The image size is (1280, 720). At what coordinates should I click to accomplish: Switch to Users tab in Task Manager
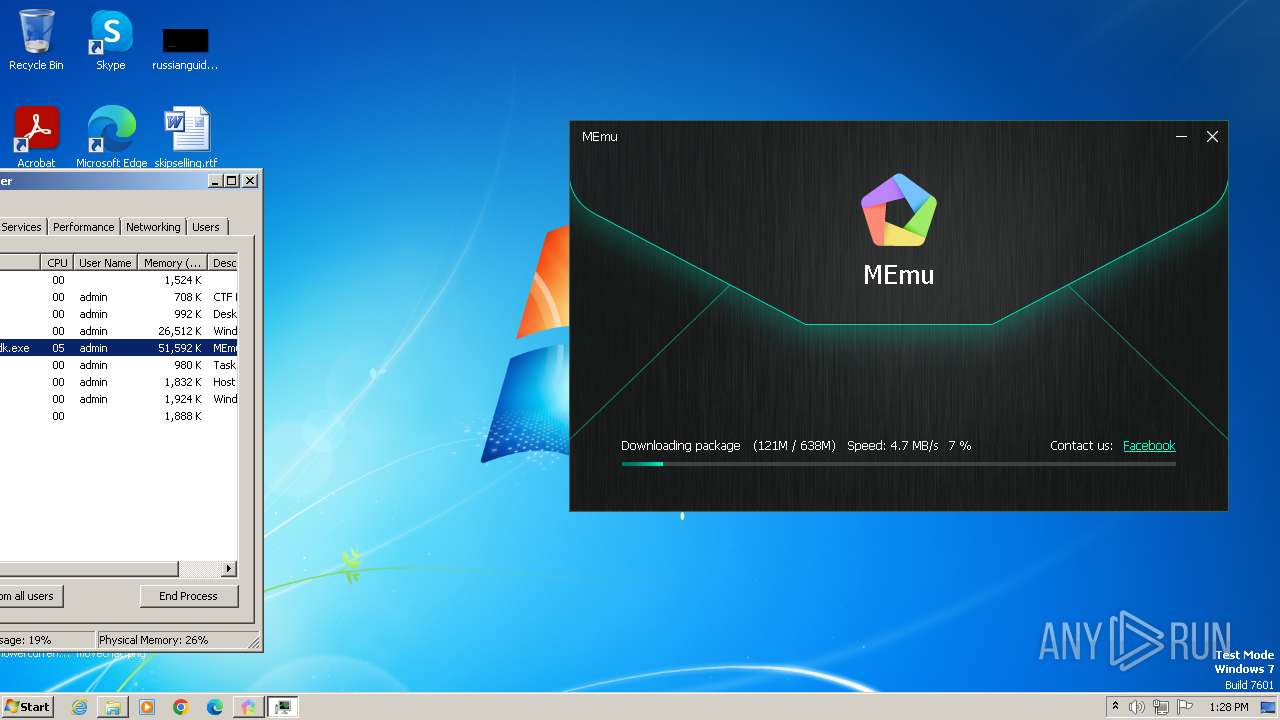[x=206, y=227]
